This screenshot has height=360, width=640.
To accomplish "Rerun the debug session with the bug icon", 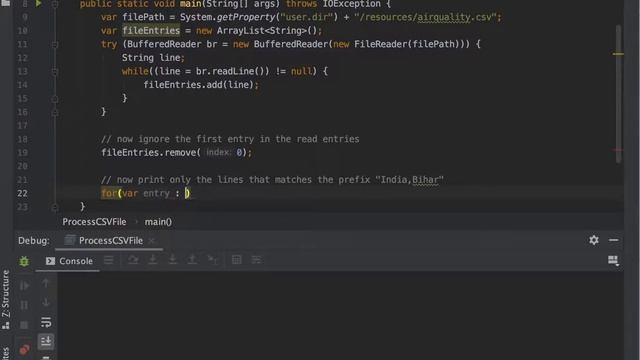I will coord(24,261).
